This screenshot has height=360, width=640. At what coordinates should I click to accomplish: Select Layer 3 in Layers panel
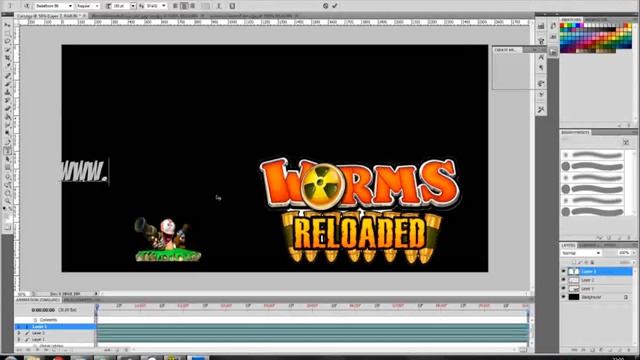tap(596, 271)
